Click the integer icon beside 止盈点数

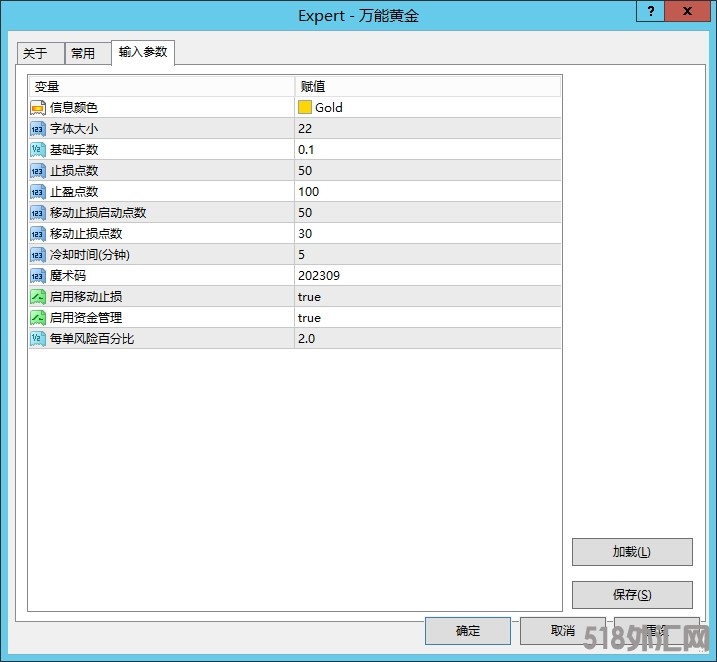pyautogui.click(x=38, y=192)
